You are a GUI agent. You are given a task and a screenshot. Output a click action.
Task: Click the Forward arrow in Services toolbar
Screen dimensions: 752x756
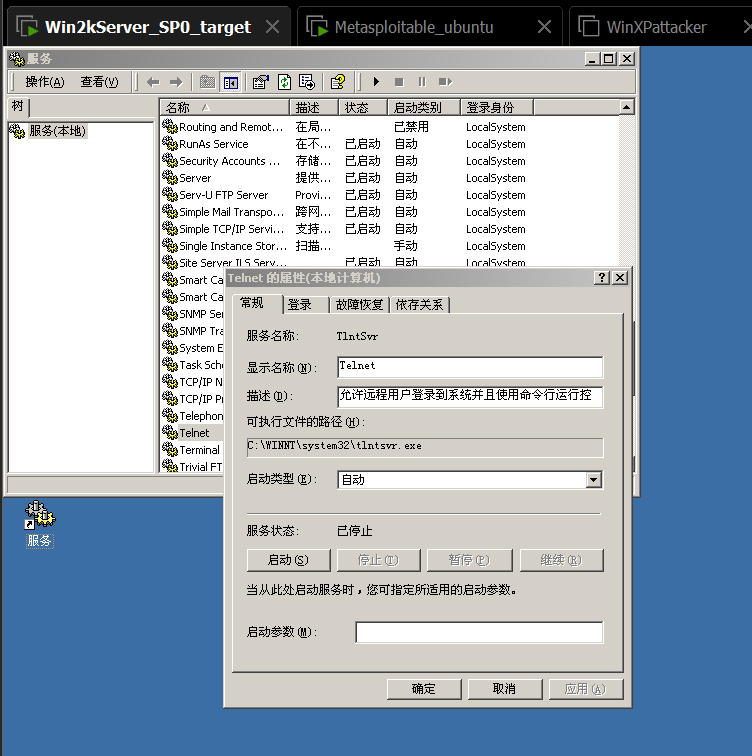click(x=176, y=82)
